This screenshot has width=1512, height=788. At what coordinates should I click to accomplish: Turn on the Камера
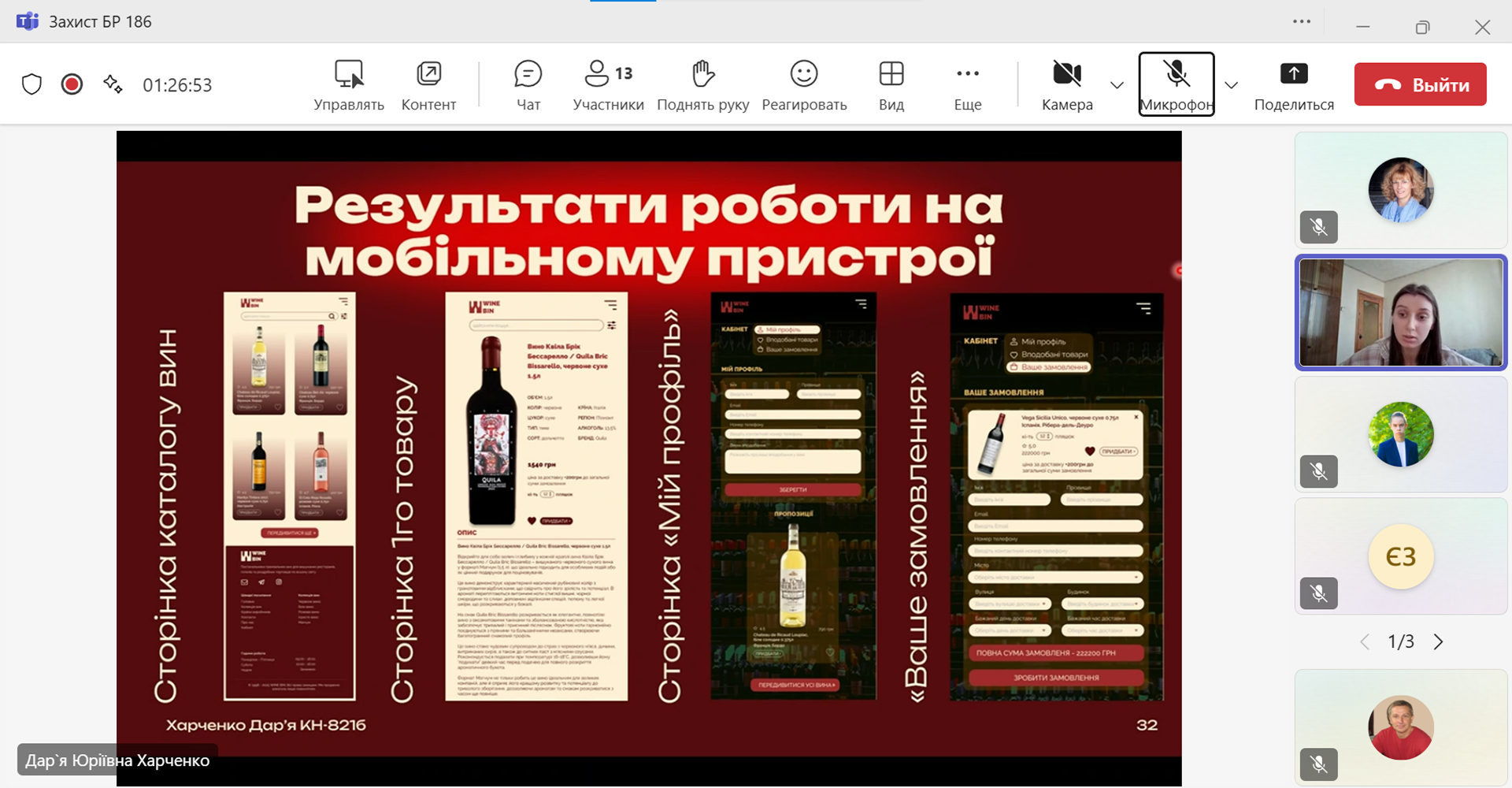[x=1067, y=84]
